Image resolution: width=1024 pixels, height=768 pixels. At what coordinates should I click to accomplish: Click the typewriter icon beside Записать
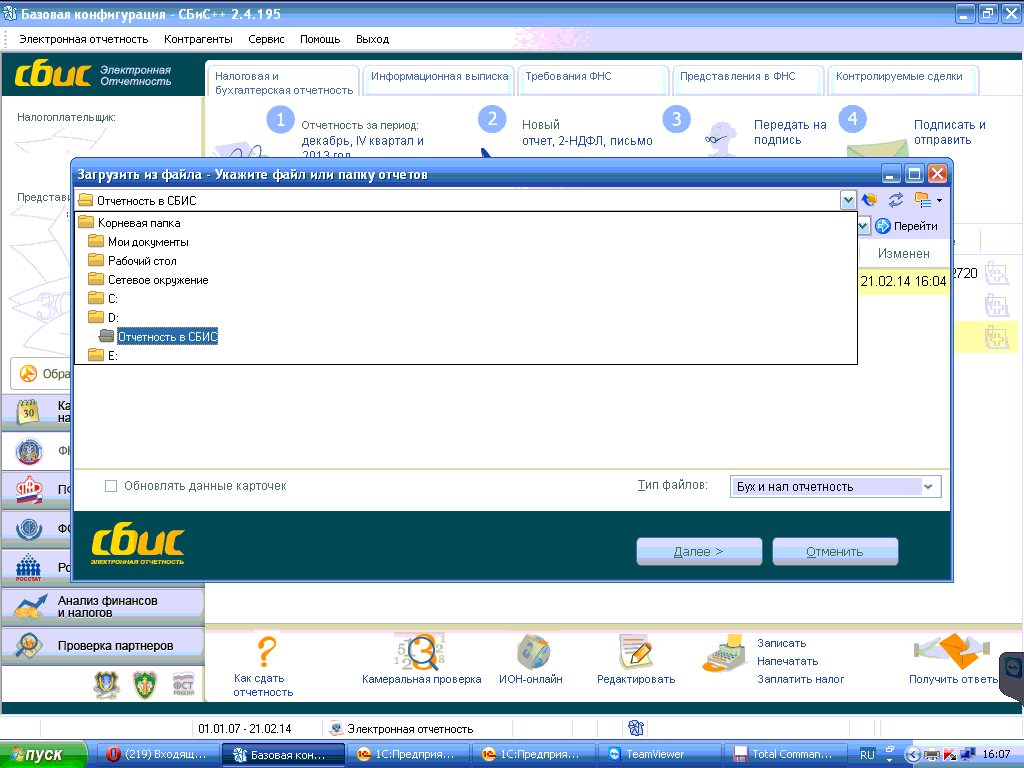pos(725,653)
